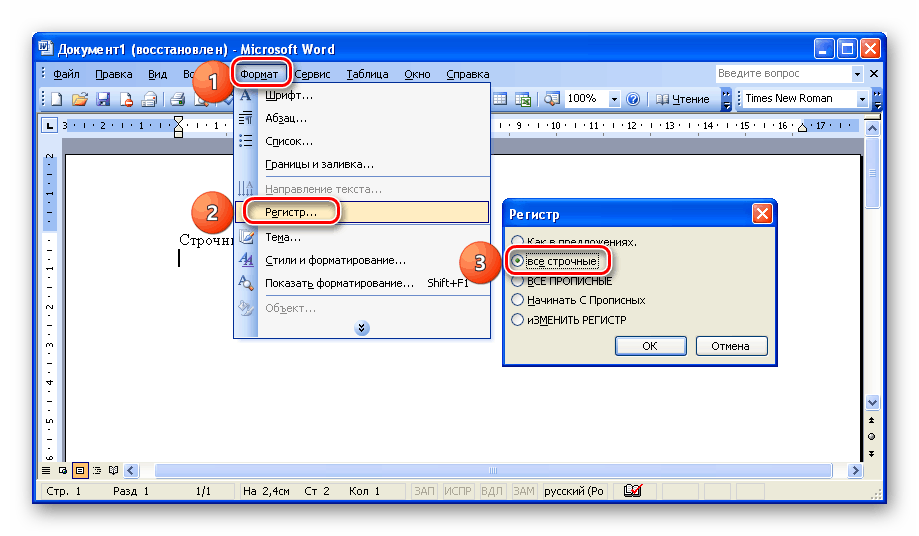
Task: Open the zoom 100% dropdown
Action: click(614, 99)
